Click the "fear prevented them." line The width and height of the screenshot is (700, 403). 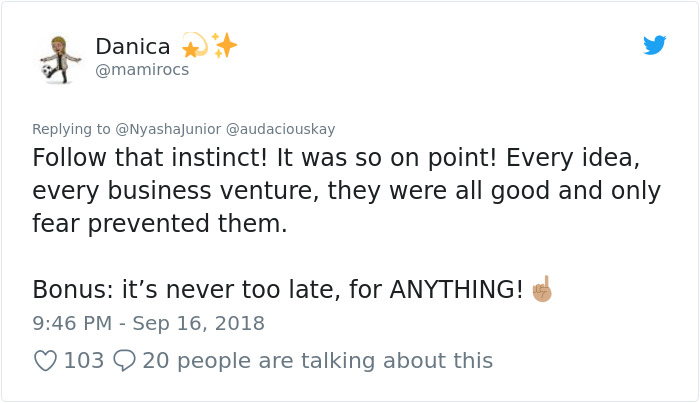click(x=160, y=225)
